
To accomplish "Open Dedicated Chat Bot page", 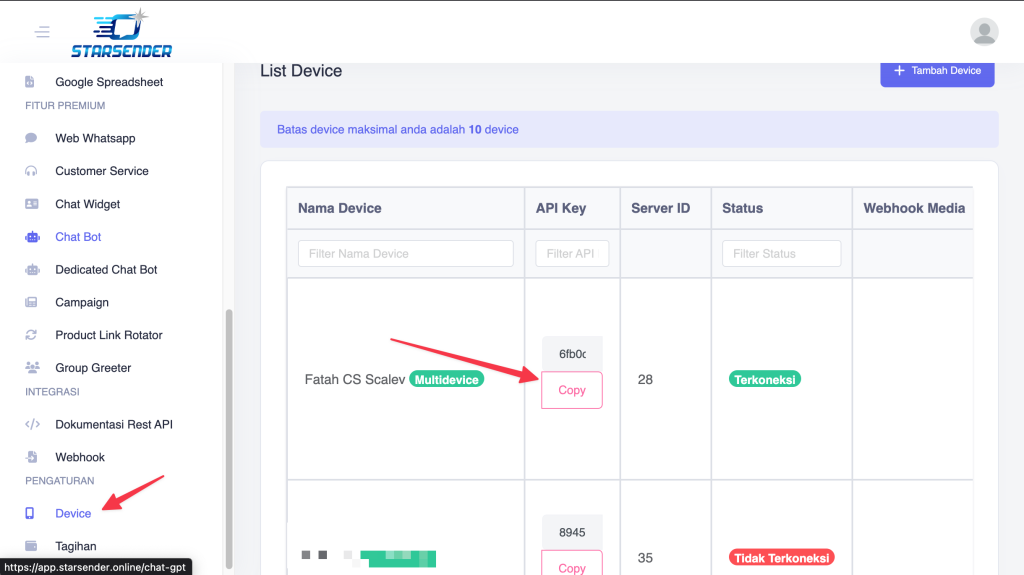I will pyautogui.click(x=106, y=270).
